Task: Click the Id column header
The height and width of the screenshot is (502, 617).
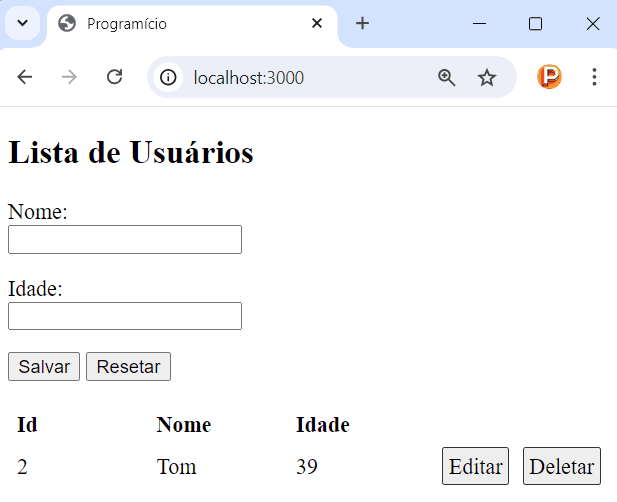Action: coord(27,425)
